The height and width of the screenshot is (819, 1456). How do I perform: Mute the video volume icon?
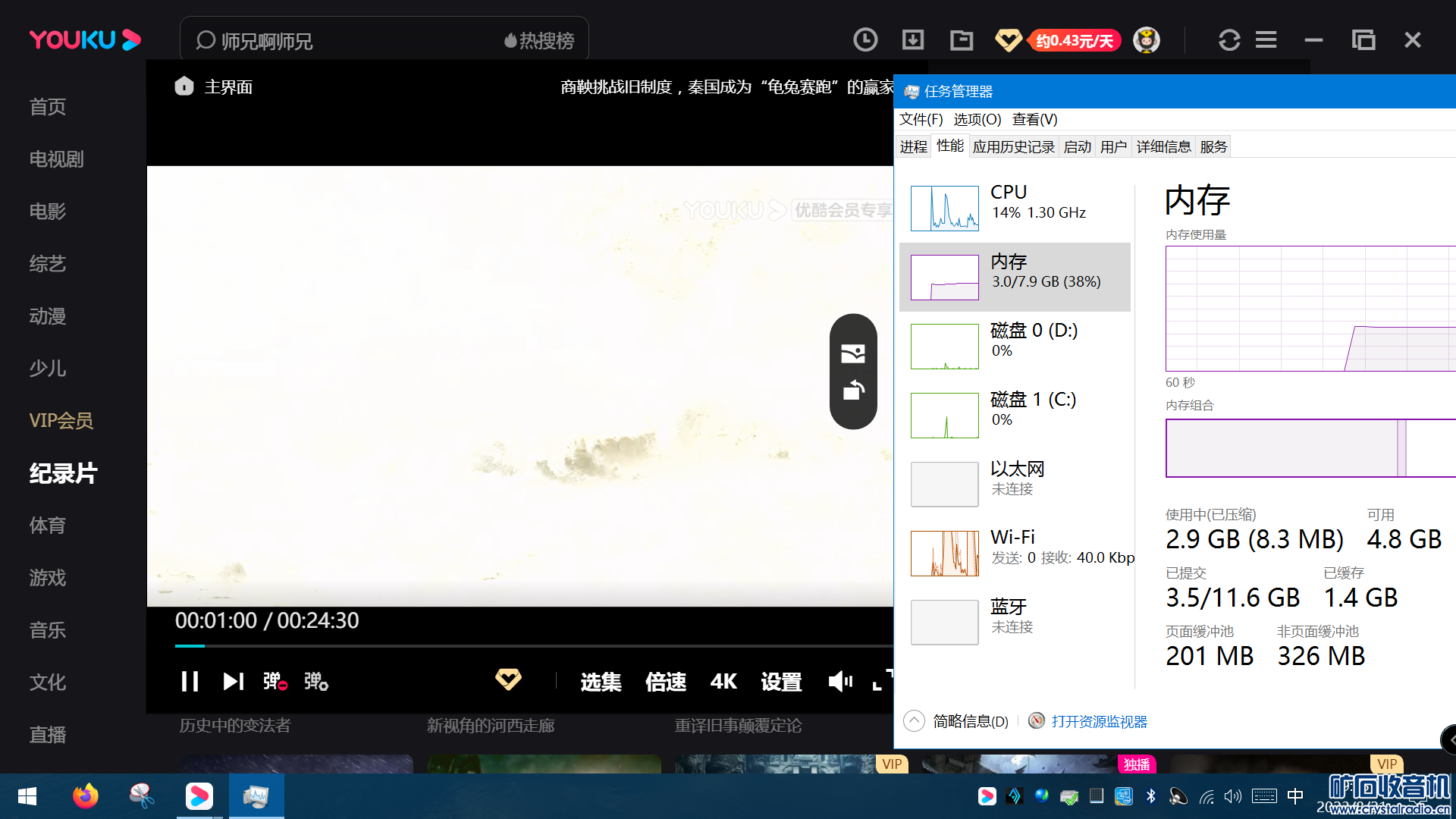click(839, 681)
